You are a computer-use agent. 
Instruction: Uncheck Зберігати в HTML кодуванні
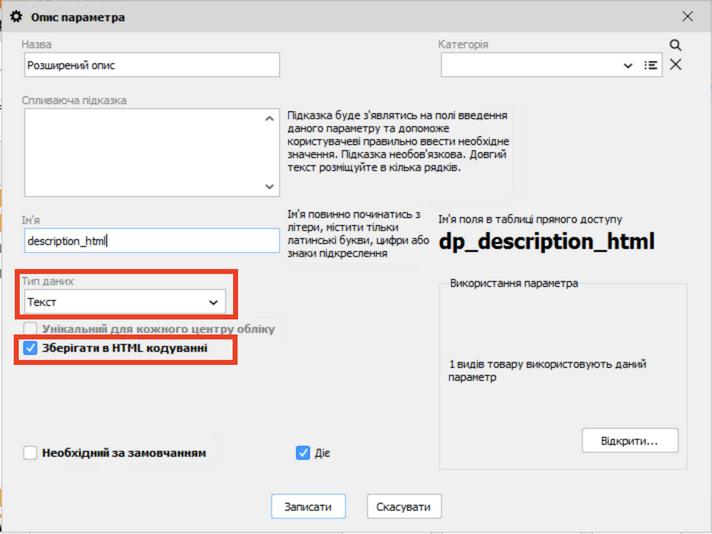[30, 349]
